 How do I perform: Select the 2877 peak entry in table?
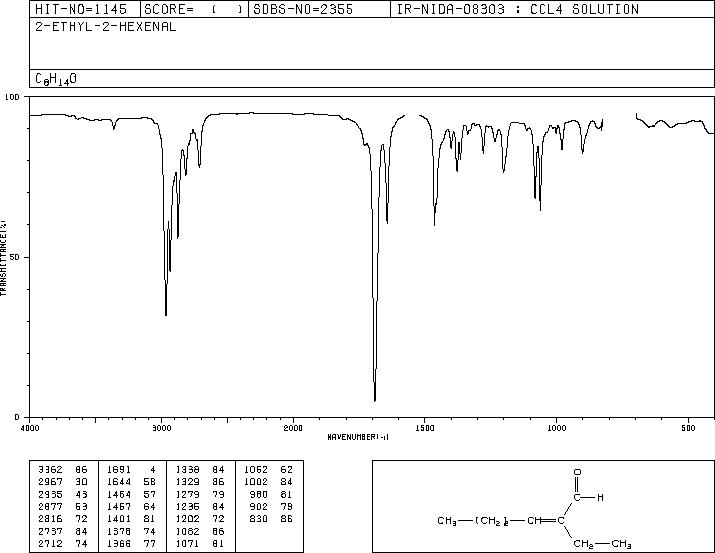[63, 506]
